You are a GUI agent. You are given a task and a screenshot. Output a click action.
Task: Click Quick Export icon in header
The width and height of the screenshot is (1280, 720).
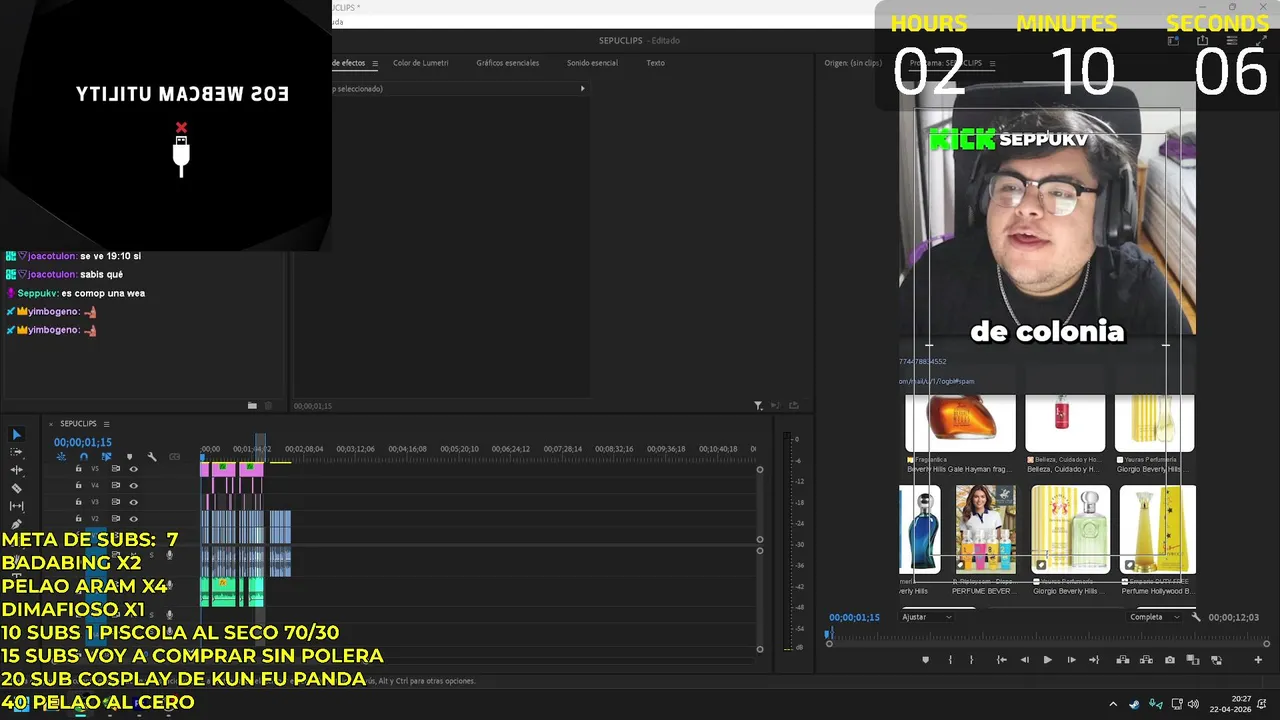pos(1202,41)
